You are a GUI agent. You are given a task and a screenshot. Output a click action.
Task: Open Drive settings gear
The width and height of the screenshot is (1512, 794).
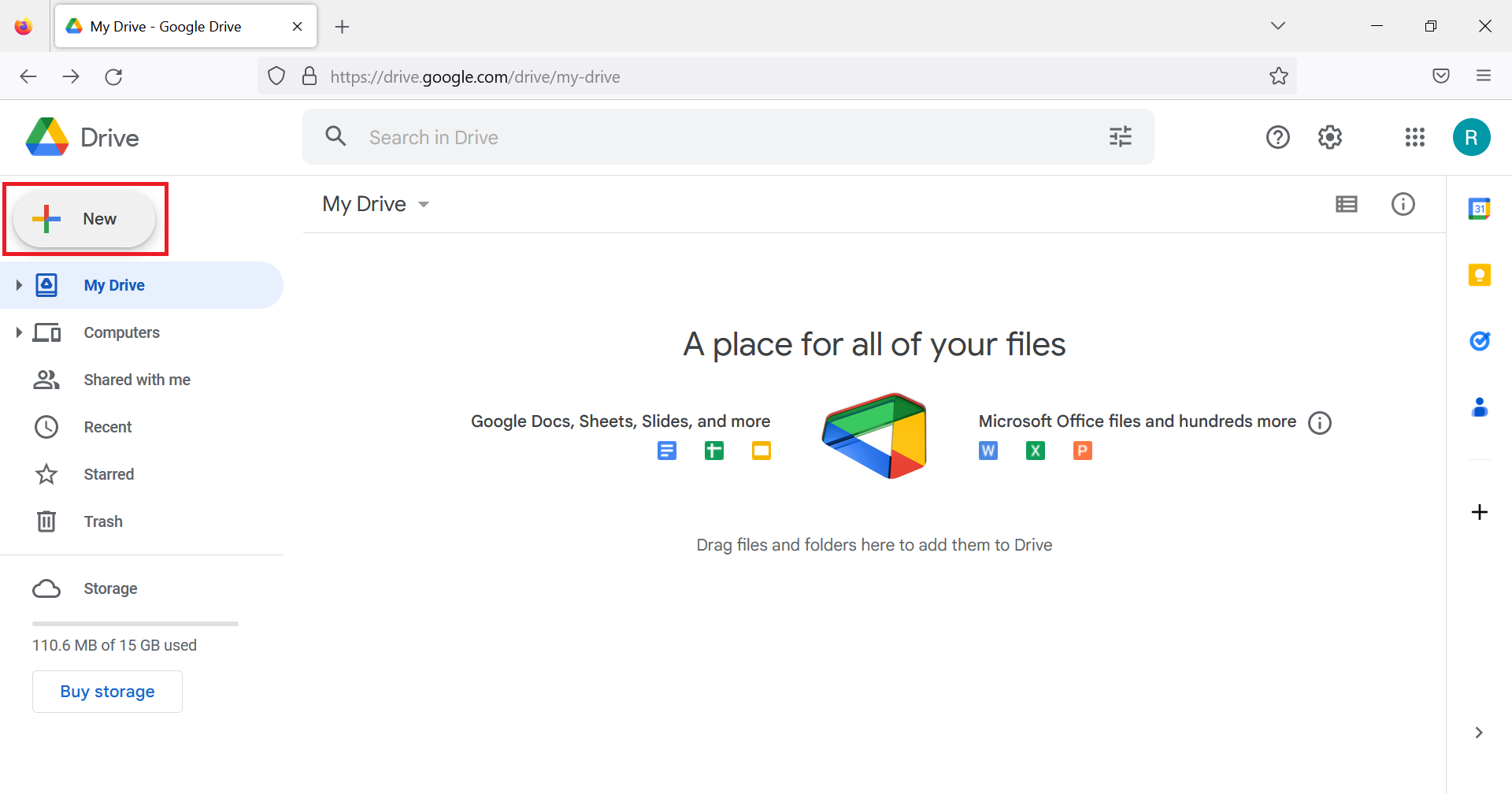(1330, 138)
